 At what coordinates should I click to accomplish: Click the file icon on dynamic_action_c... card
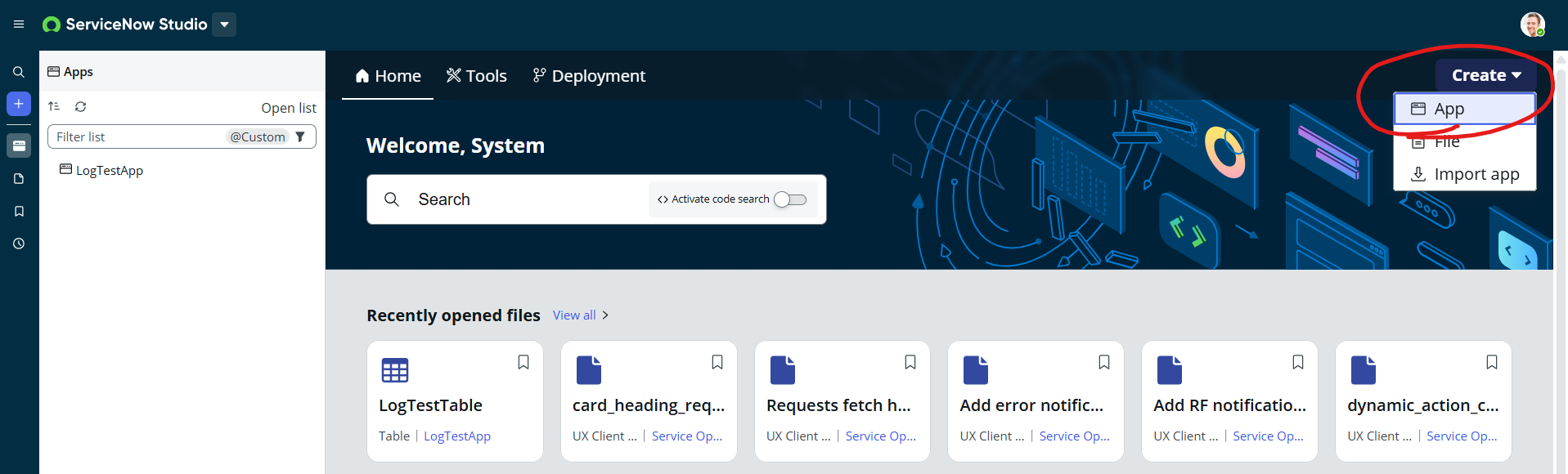1363,370
